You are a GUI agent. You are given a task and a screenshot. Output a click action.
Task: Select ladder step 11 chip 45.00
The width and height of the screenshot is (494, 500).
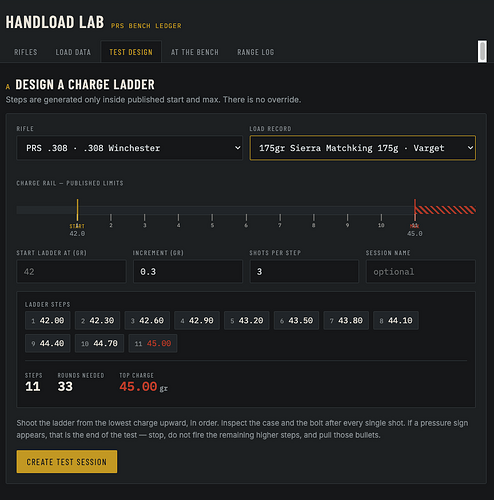(x=153, y=343)
